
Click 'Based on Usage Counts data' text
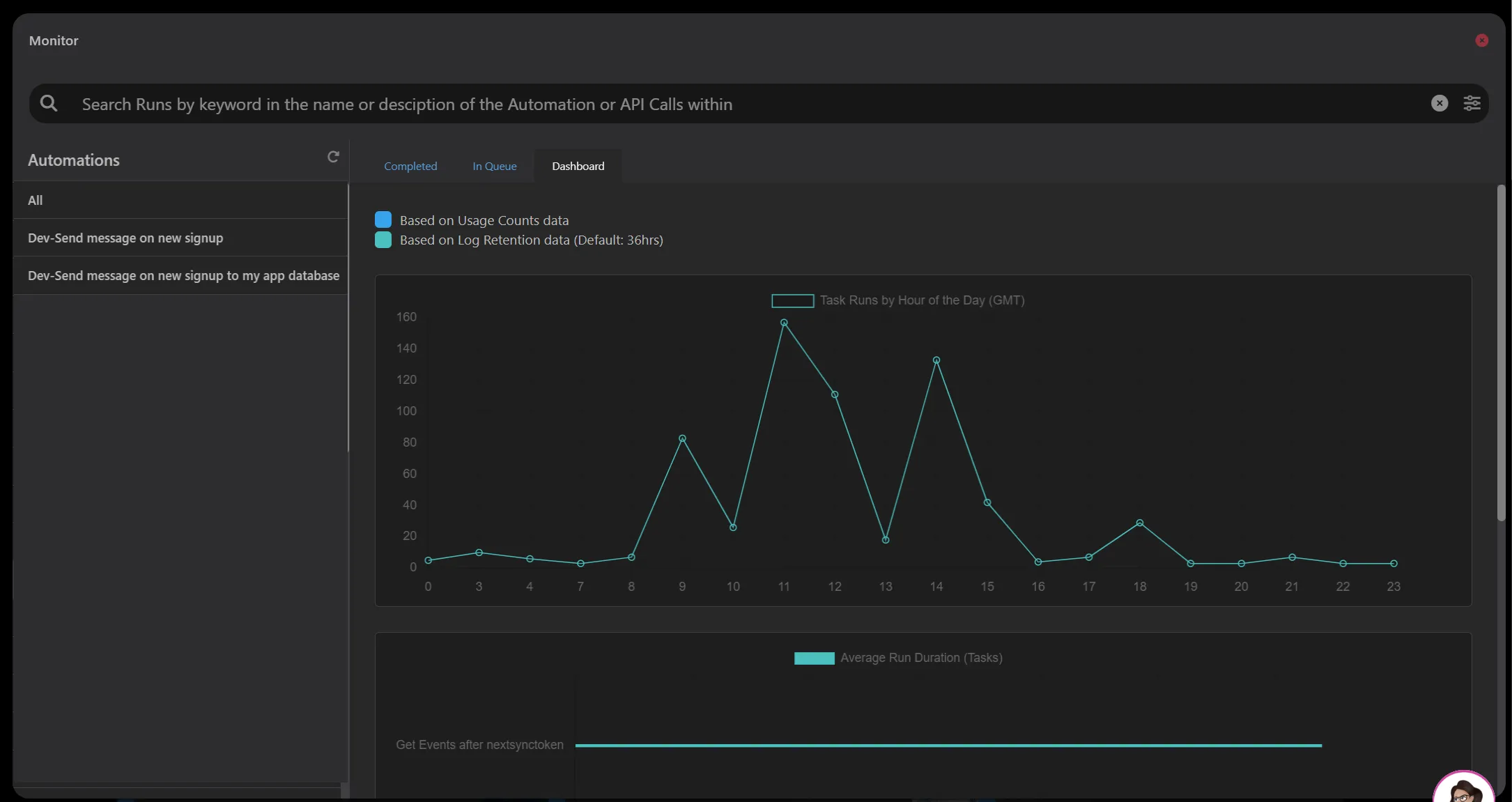(484, 220)
